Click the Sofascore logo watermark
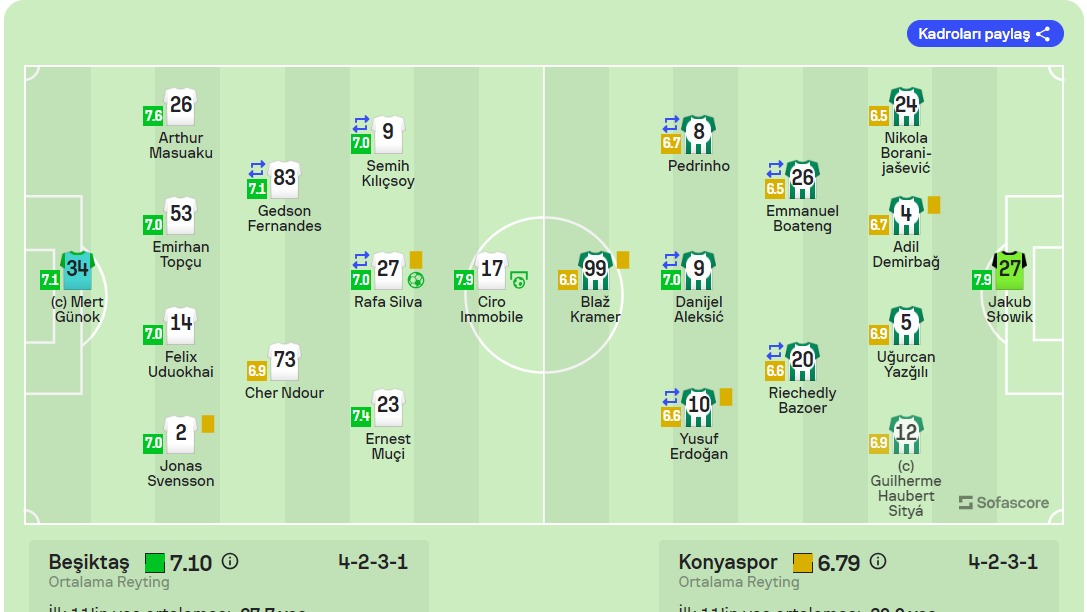Screen dimensions: 1087x612 [1004, 502]
